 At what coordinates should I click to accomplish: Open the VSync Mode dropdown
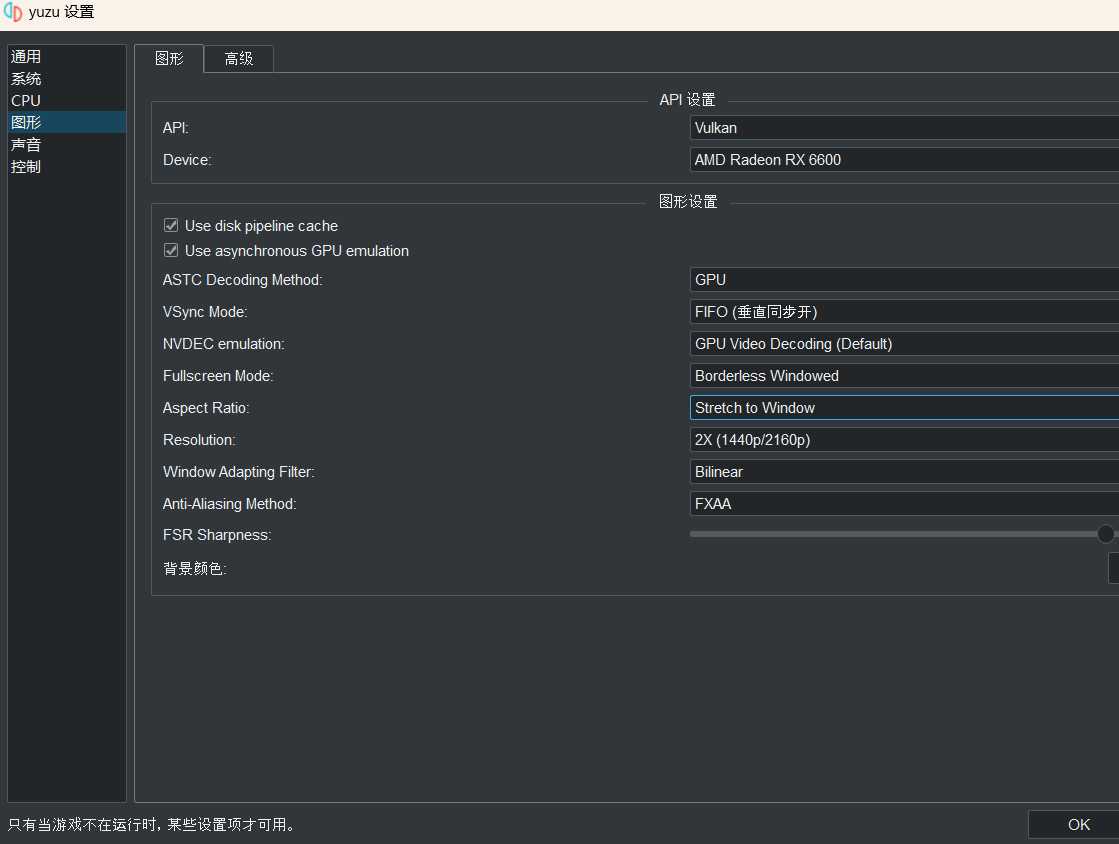point(900,311)
